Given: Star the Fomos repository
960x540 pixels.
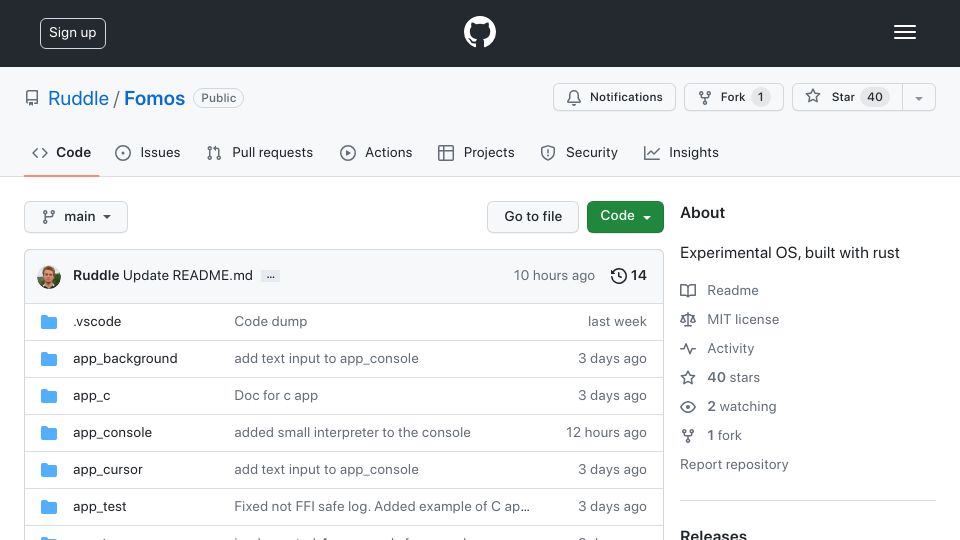Looking at the screenshot, I should point(847,97).
